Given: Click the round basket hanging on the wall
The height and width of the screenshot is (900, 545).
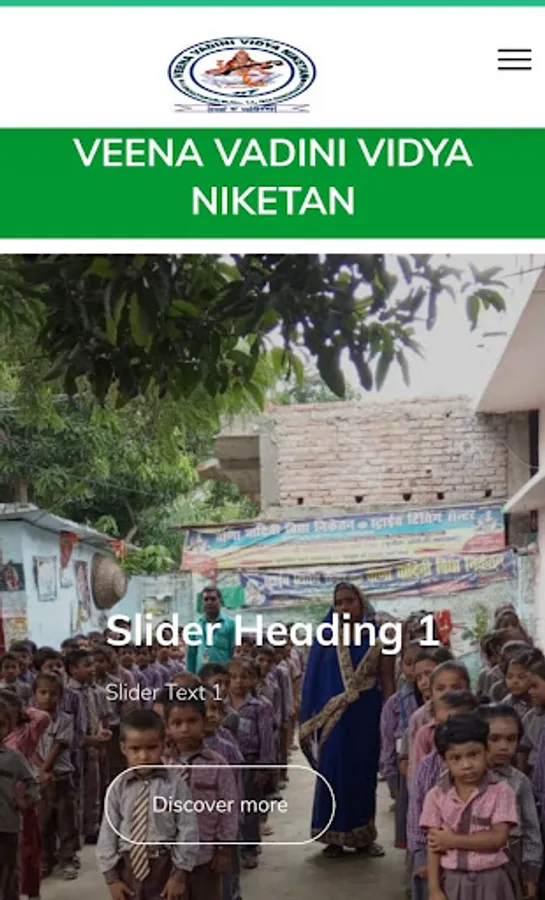Looking at the screenshot, I should (x=108, y=581).
